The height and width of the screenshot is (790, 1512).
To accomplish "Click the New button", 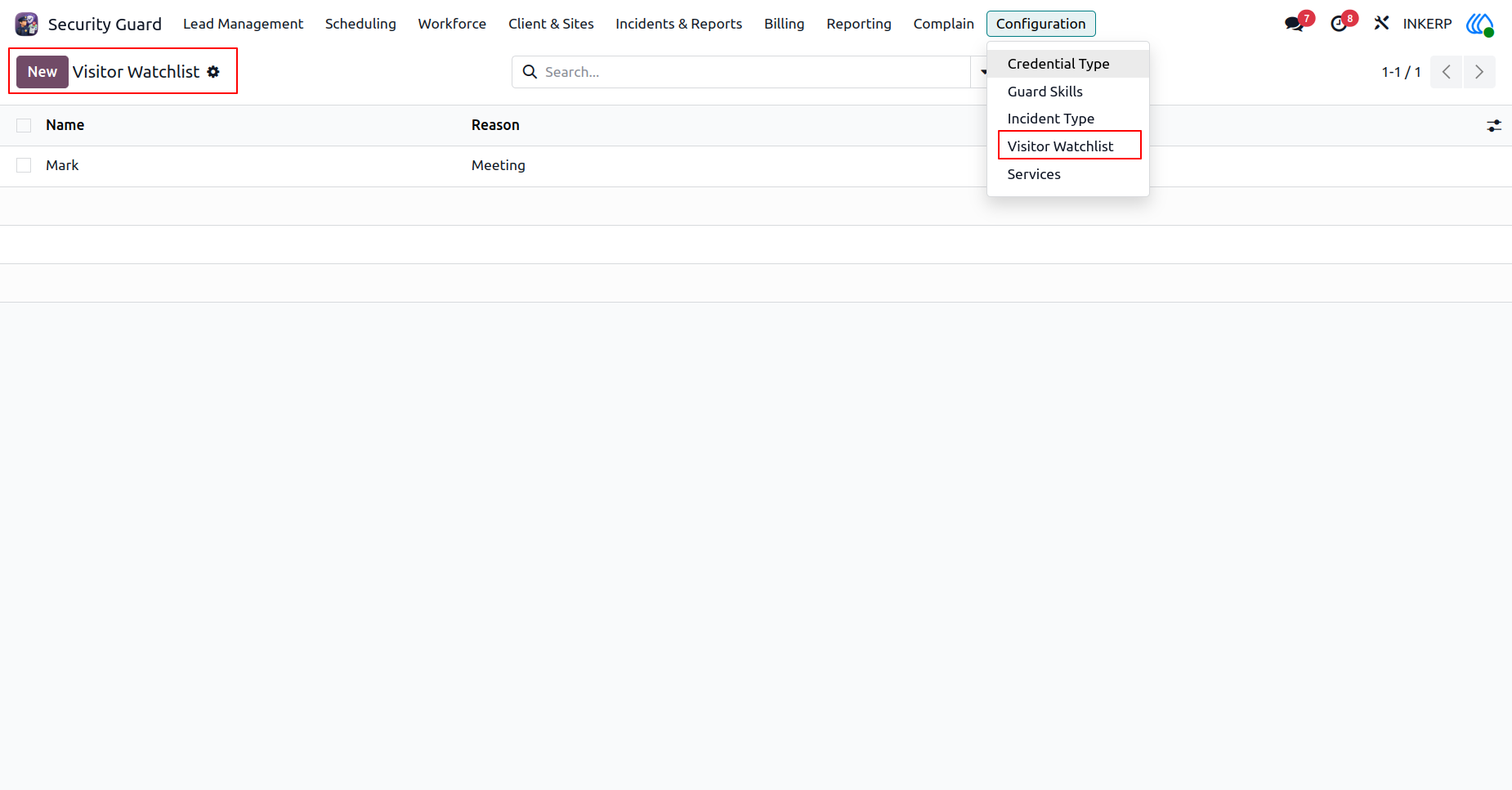I will (42, 72).
